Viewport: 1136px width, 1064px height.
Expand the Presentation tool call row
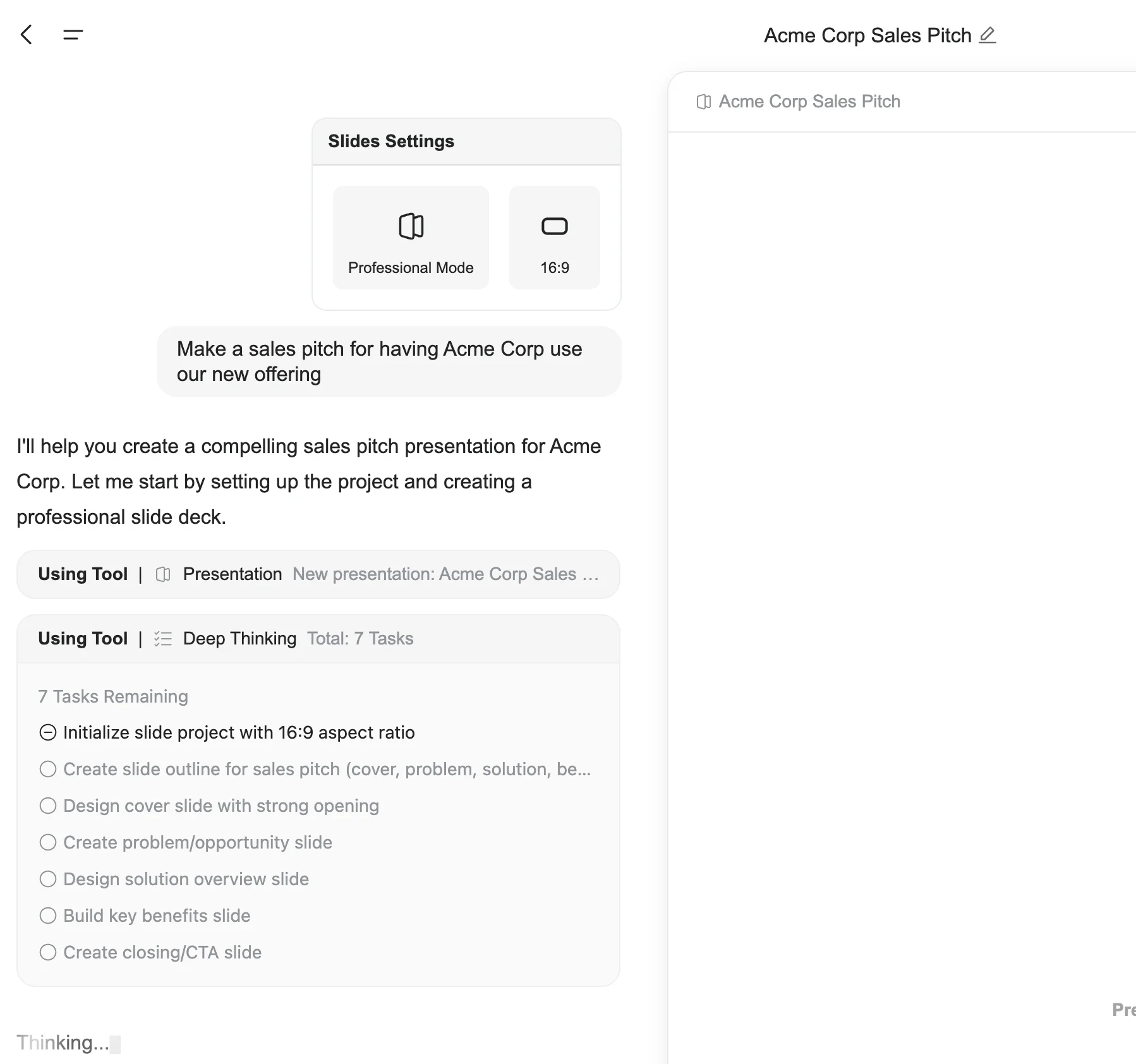[x=318, y=574]
